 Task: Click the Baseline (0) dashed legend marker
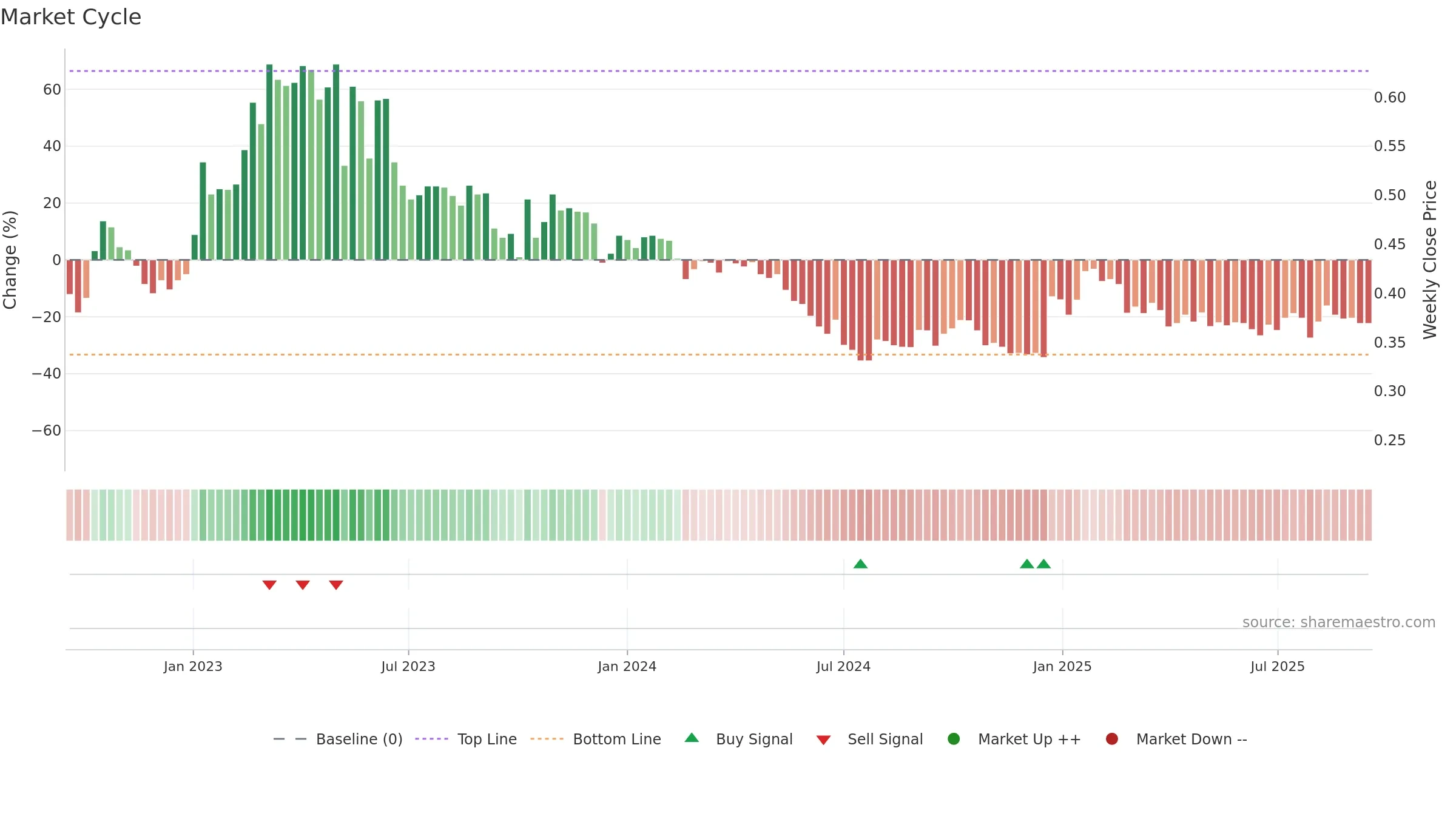[x=290, y=739]
